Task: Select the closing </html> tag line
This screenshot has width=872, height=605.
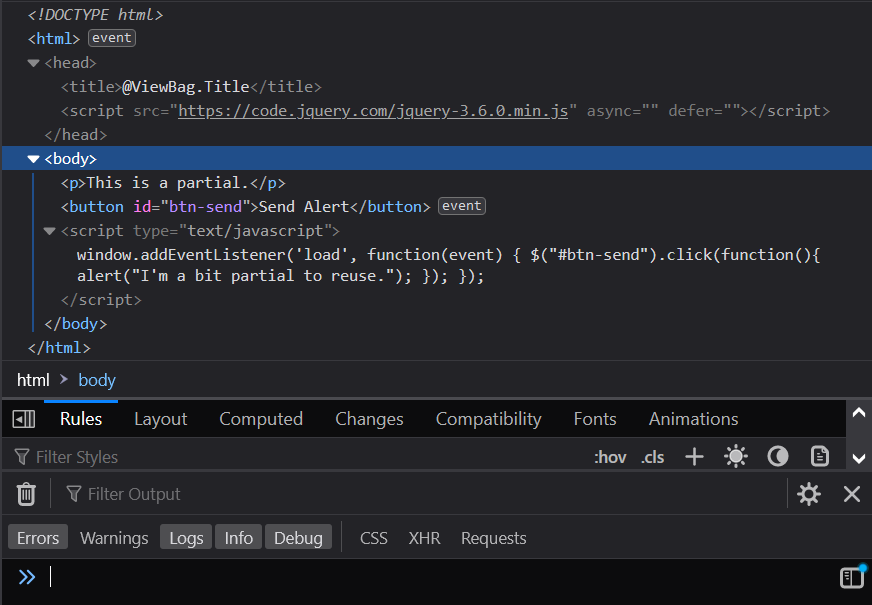Action: (x=59, y=348)
